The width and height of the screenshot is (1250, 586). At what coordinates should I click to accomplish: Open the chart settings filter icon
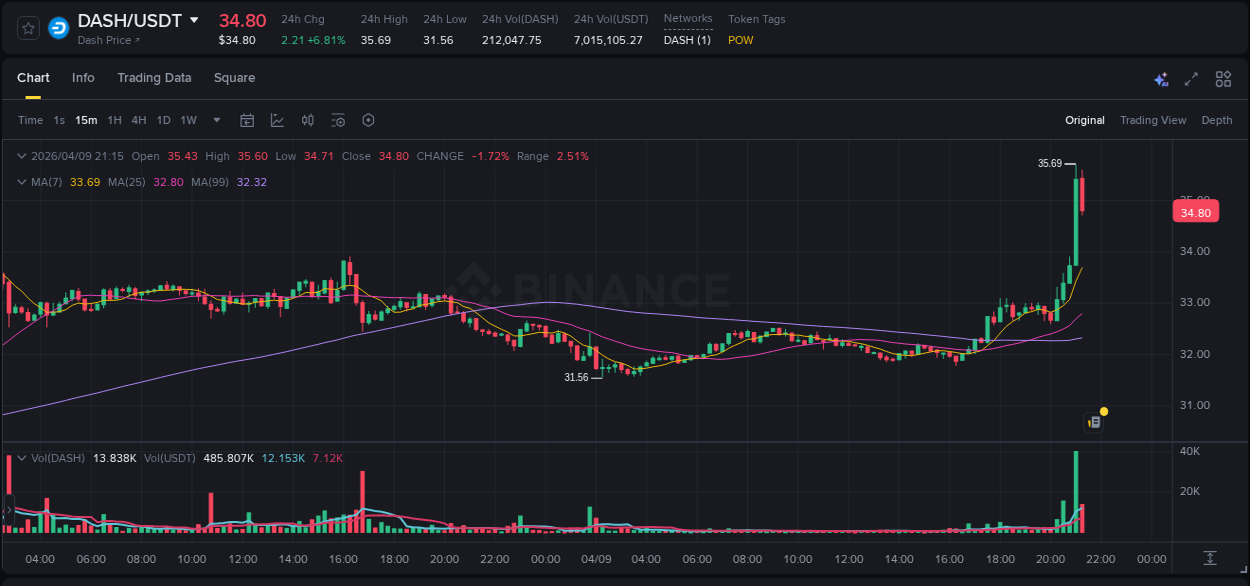338,120
